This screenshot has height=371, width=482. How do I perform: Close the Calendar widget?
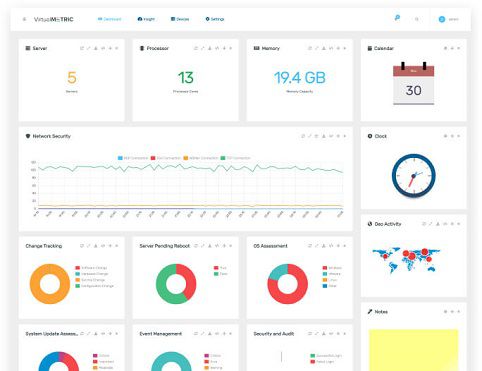click(x=459, y=48)
